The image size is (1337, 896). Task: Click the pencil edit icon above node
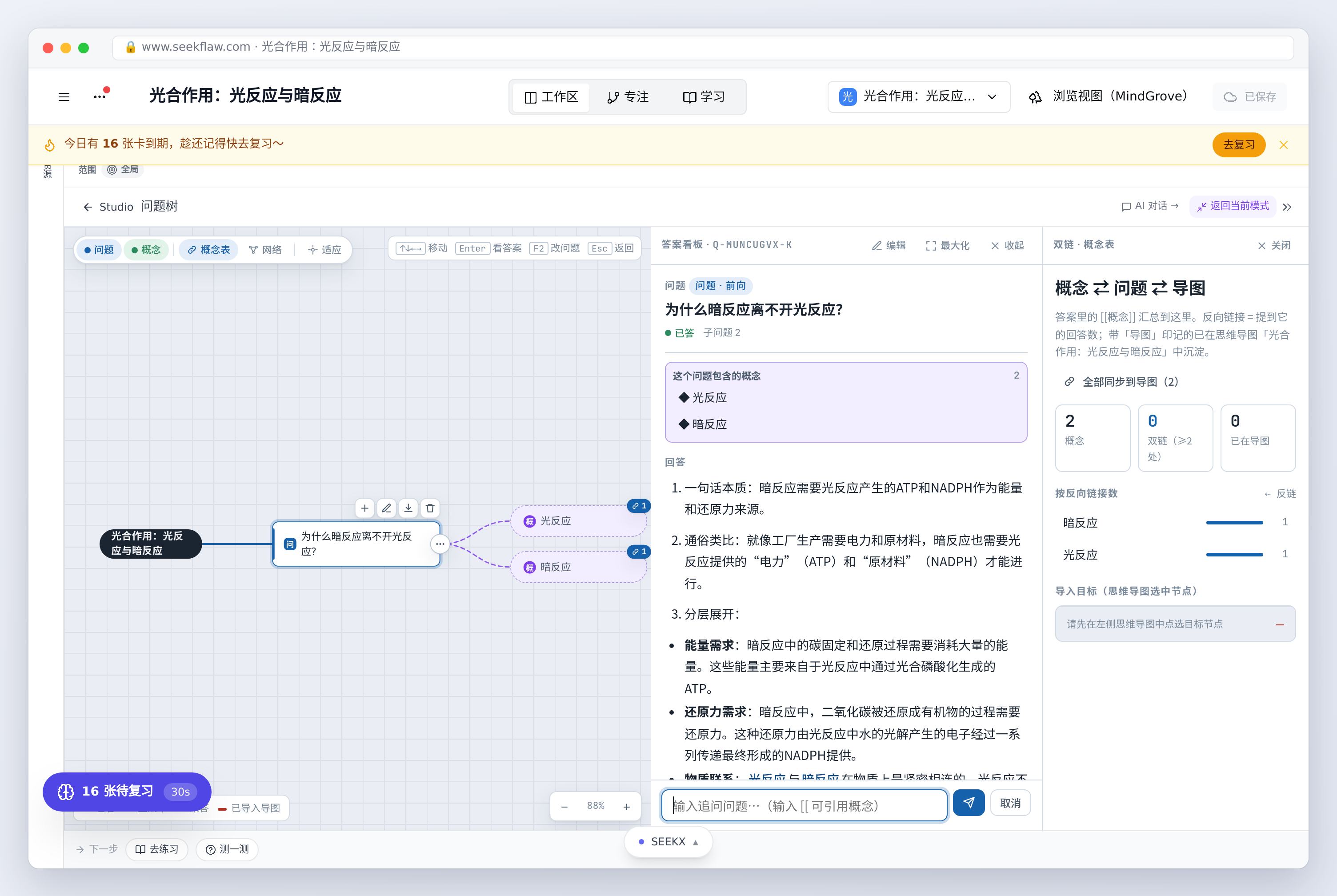click(387, 508)
